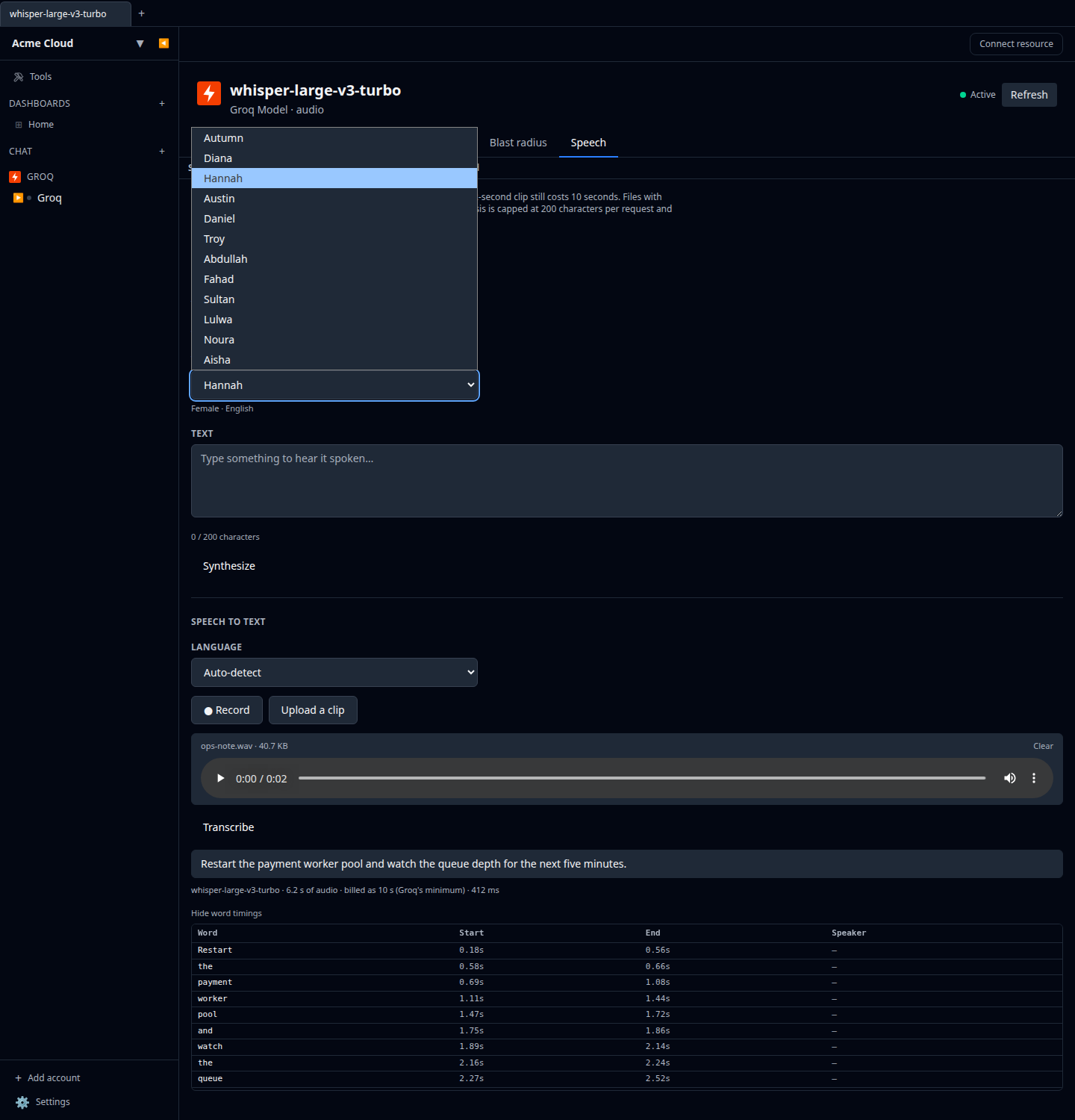
Task: Choose Diana from the voice list
Action: point(334,158)
